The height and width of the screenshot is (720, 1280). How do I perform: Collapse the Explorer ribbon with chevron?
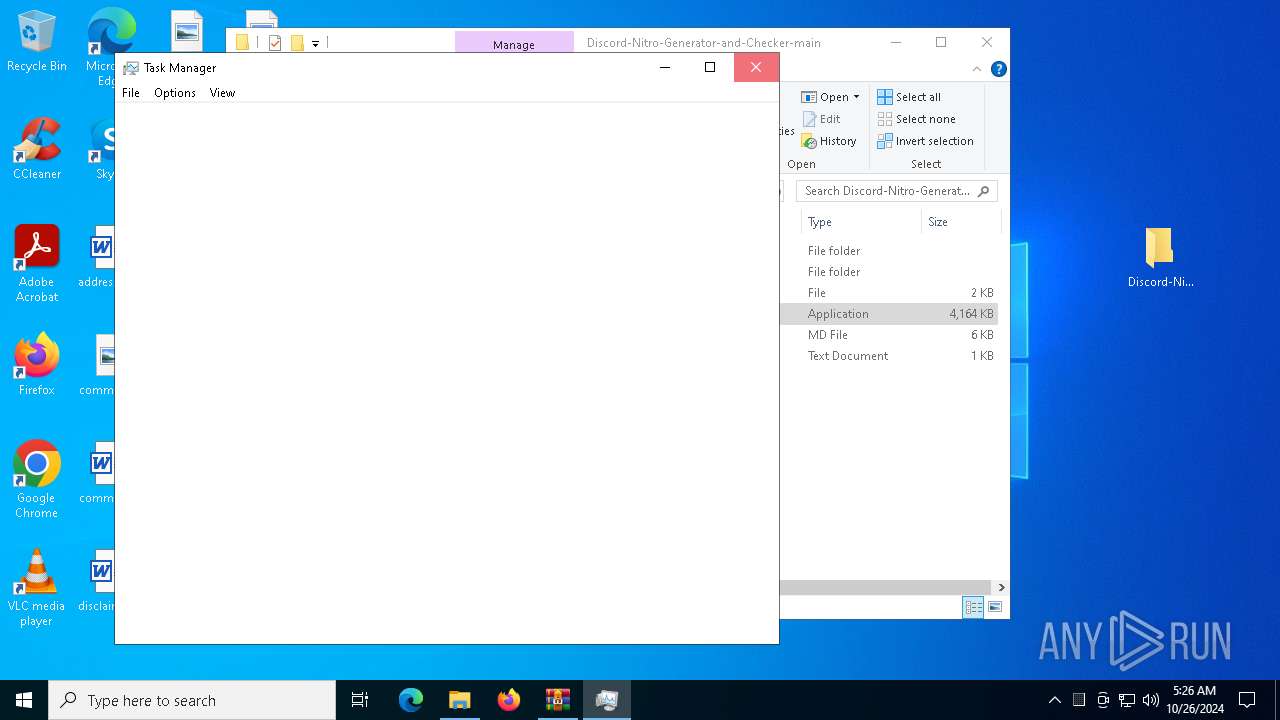pyautogui.click(x=977, y=69)
